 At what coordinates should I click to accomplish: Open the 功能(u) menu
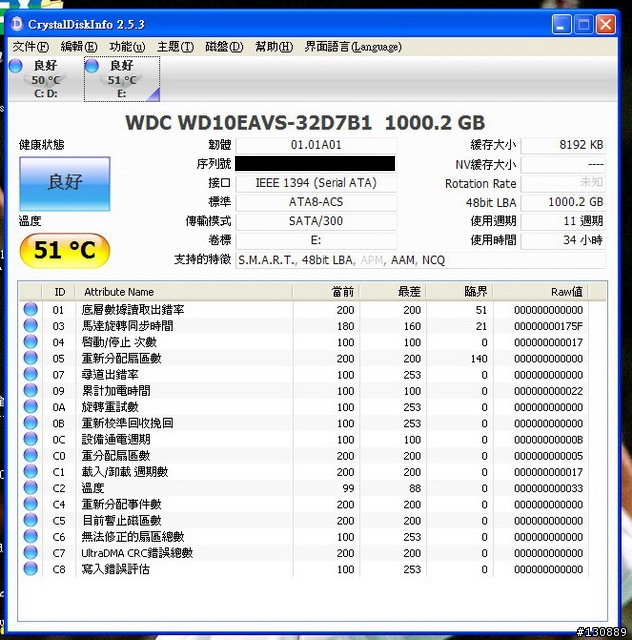tap(127, 47)
